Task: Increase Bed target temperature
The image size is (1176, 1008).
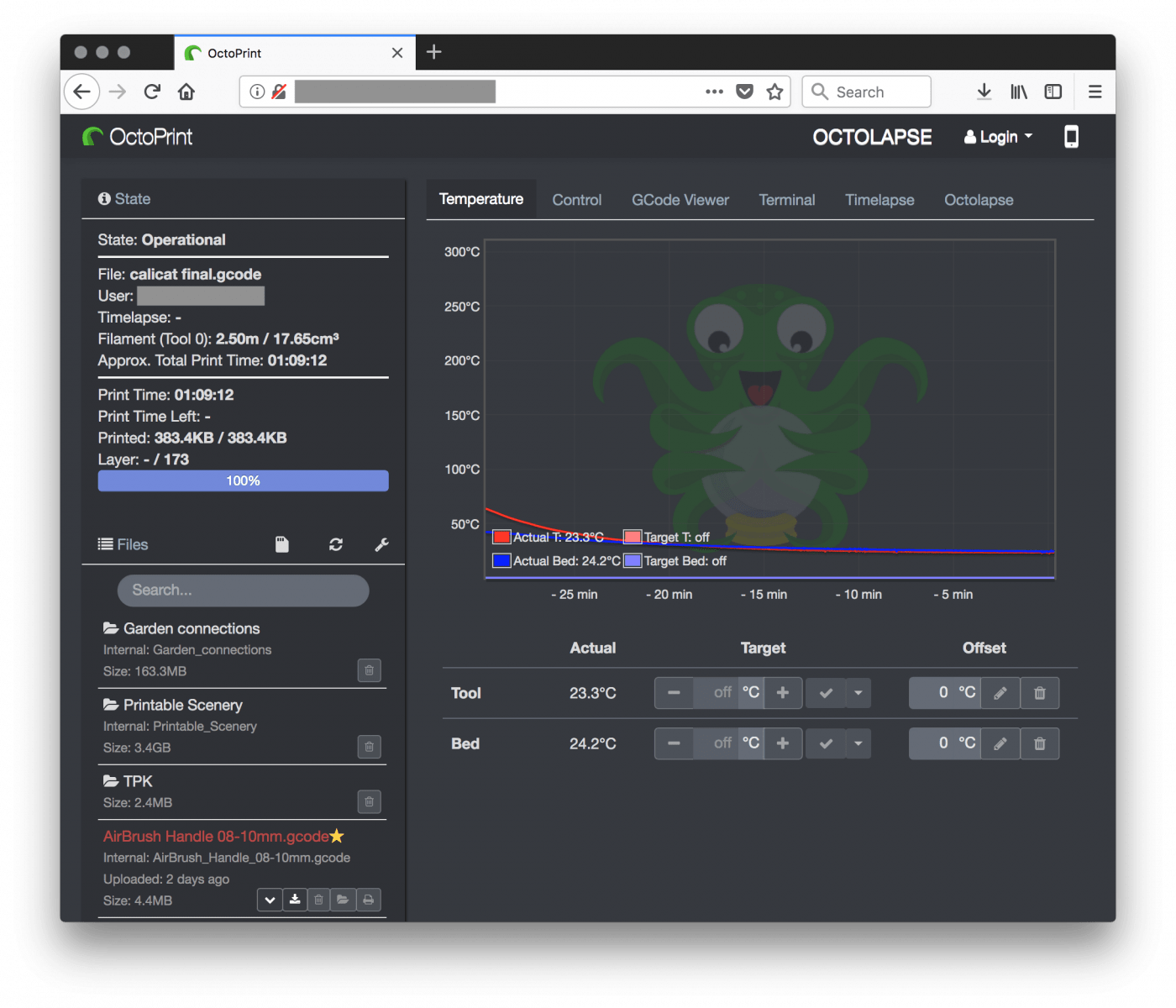Action: pyautogui.click(x=783, y=743)
